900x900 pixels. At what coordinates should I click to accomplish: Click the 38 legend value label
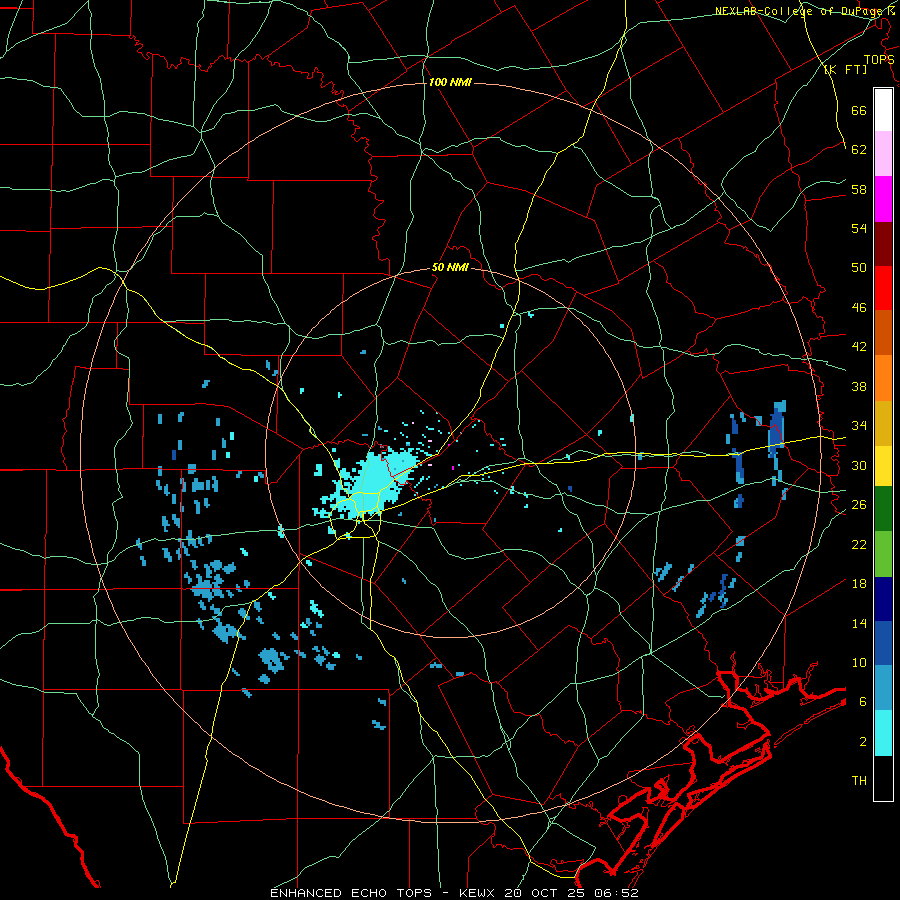[859, 386]
